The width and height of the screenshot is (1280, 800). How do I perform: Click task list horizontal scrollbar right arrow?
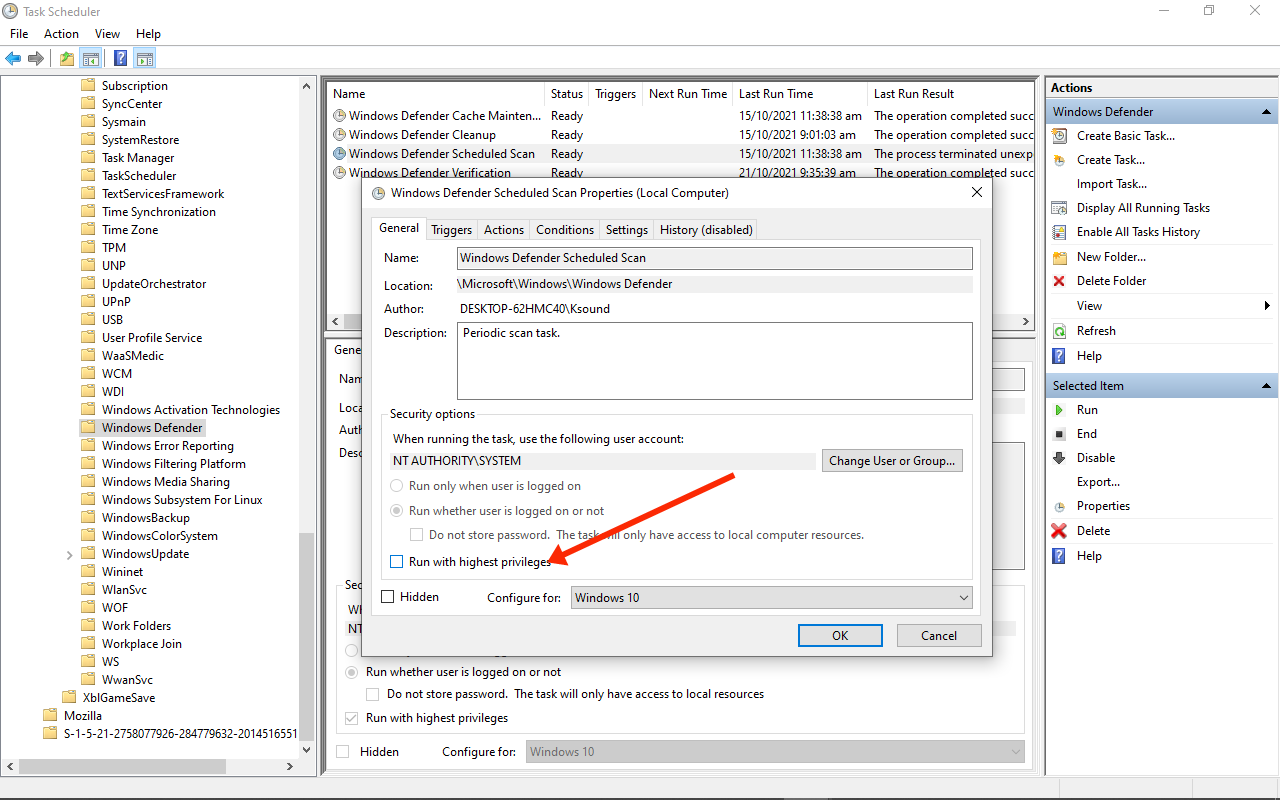pyautogui.click(x=1025, y=321)
